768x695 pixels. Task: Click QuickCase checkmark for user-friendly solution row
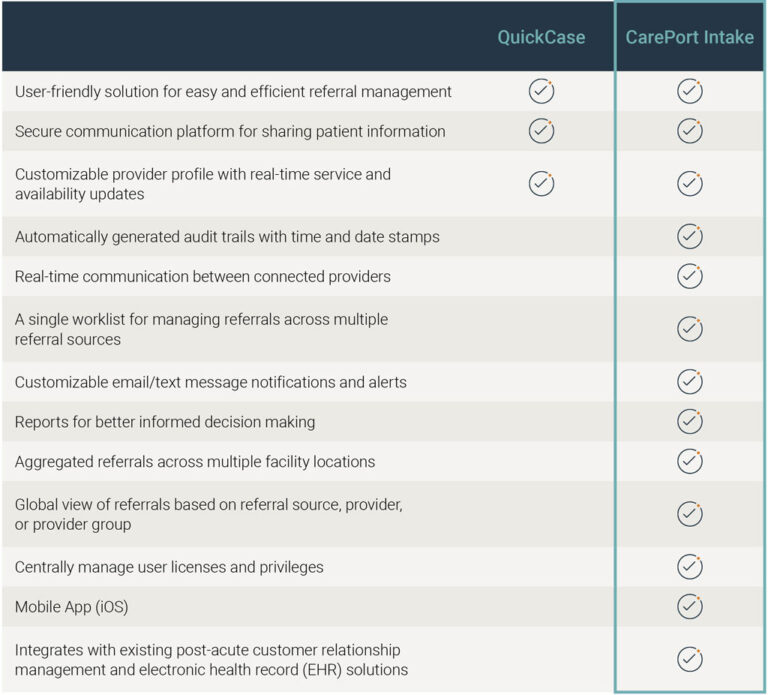(541, 91)
